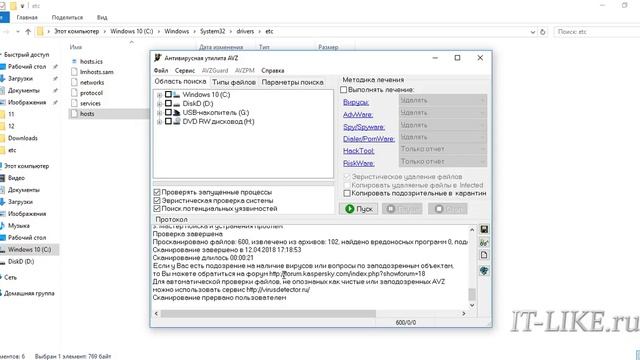The height and width of the screenshot is (360, 640).
Task: Switch to the Типы файлов tab
Action: coord(234,82)
